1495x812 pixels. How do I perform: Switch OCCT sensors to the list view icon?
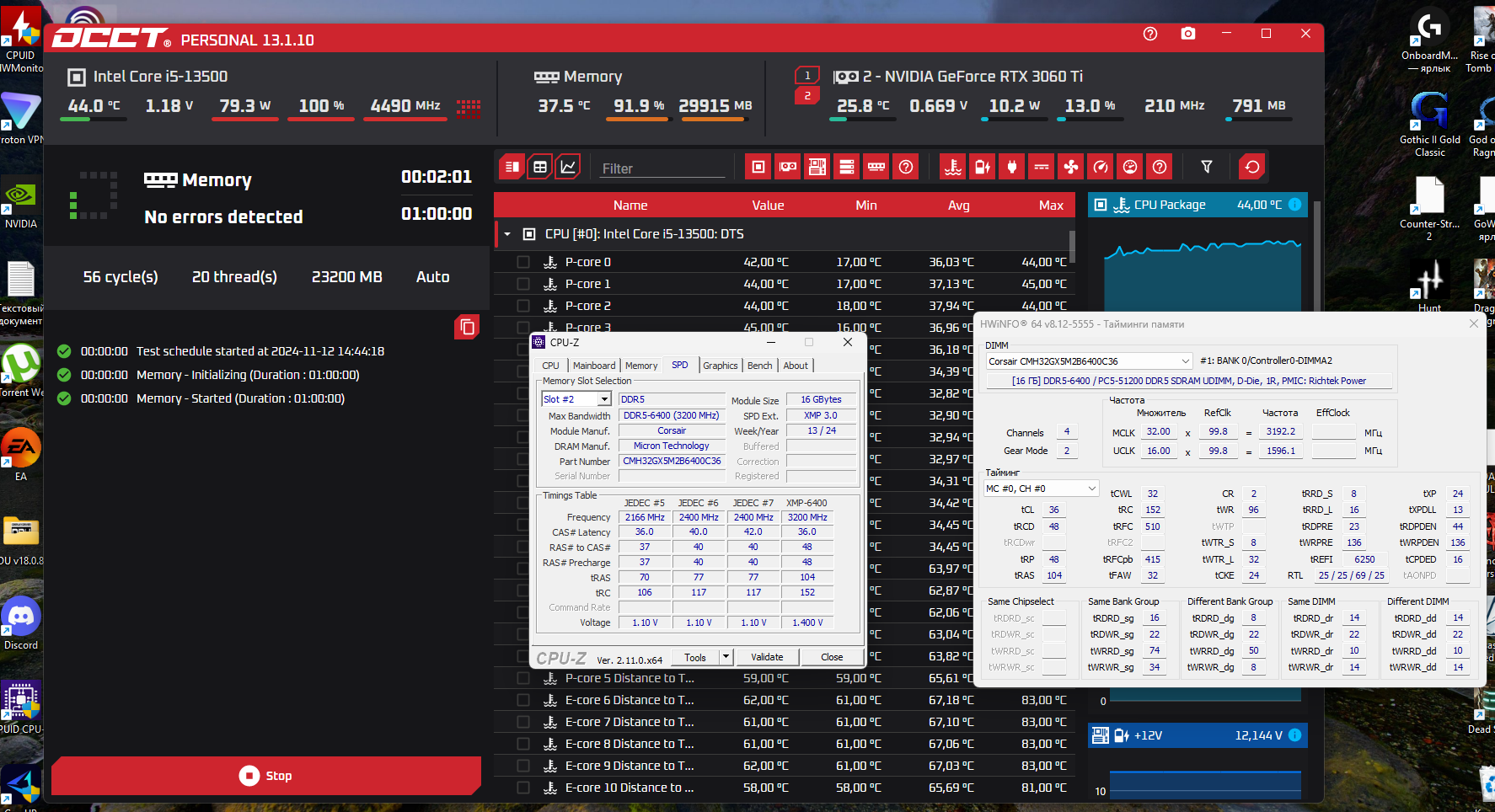point(512,167)
